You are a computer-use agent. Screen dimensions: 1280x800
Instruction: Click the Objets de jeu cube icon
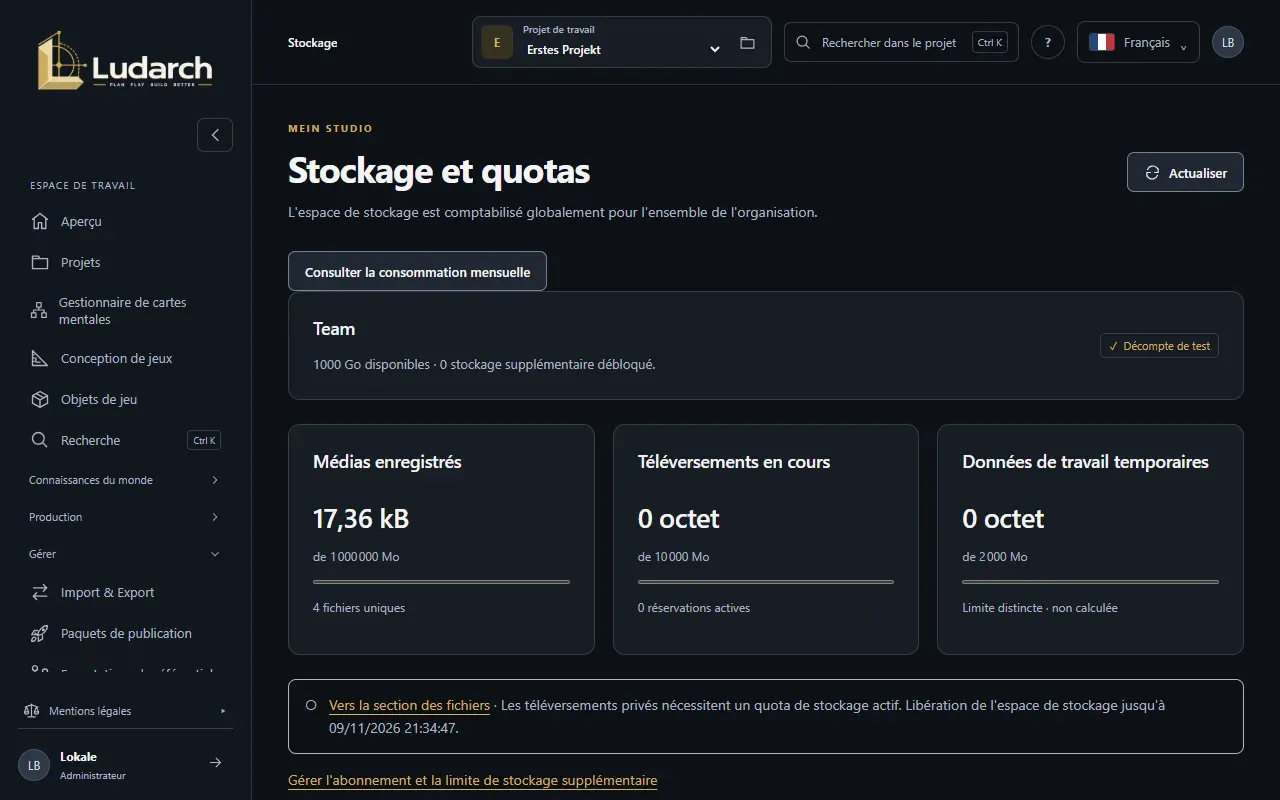40,399
